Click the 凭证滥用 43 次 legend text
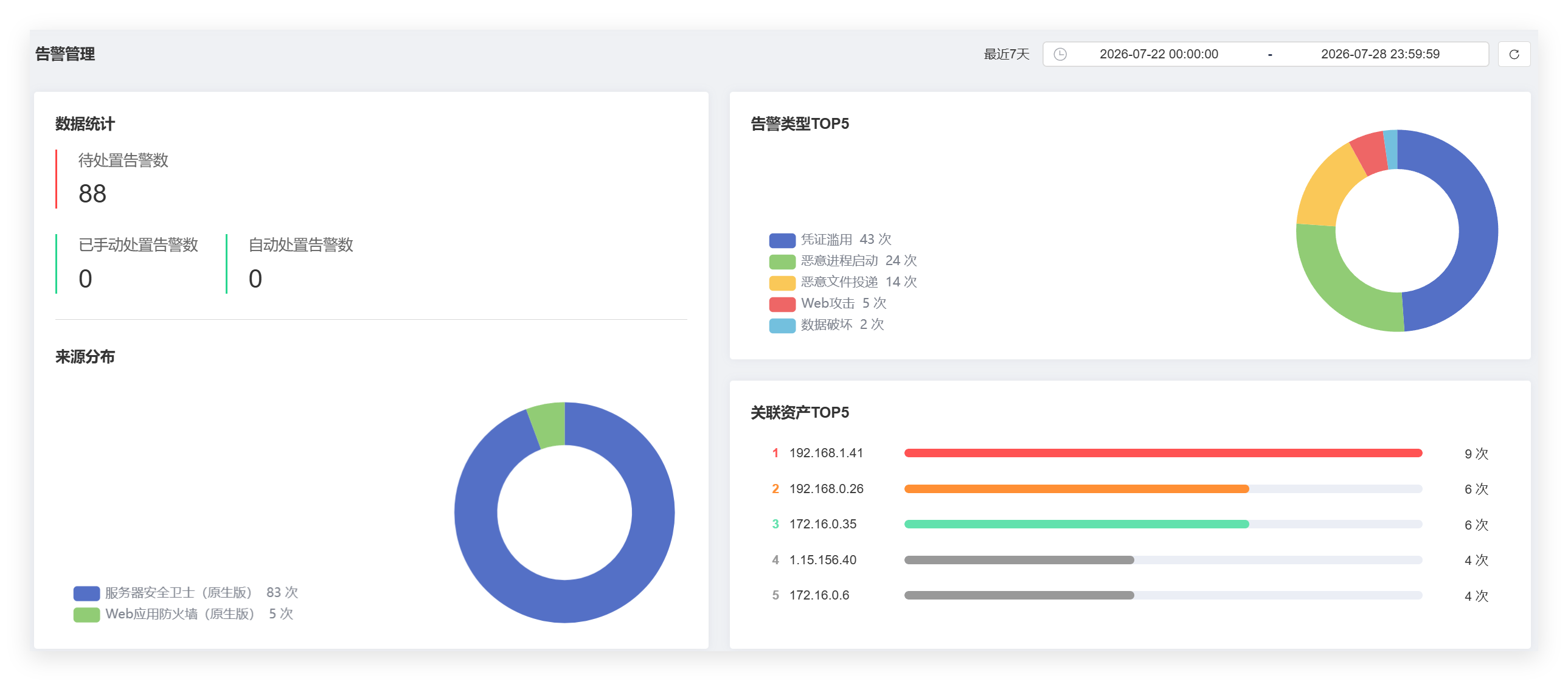Screen dimensions: 1568x681 pos(845,240)
